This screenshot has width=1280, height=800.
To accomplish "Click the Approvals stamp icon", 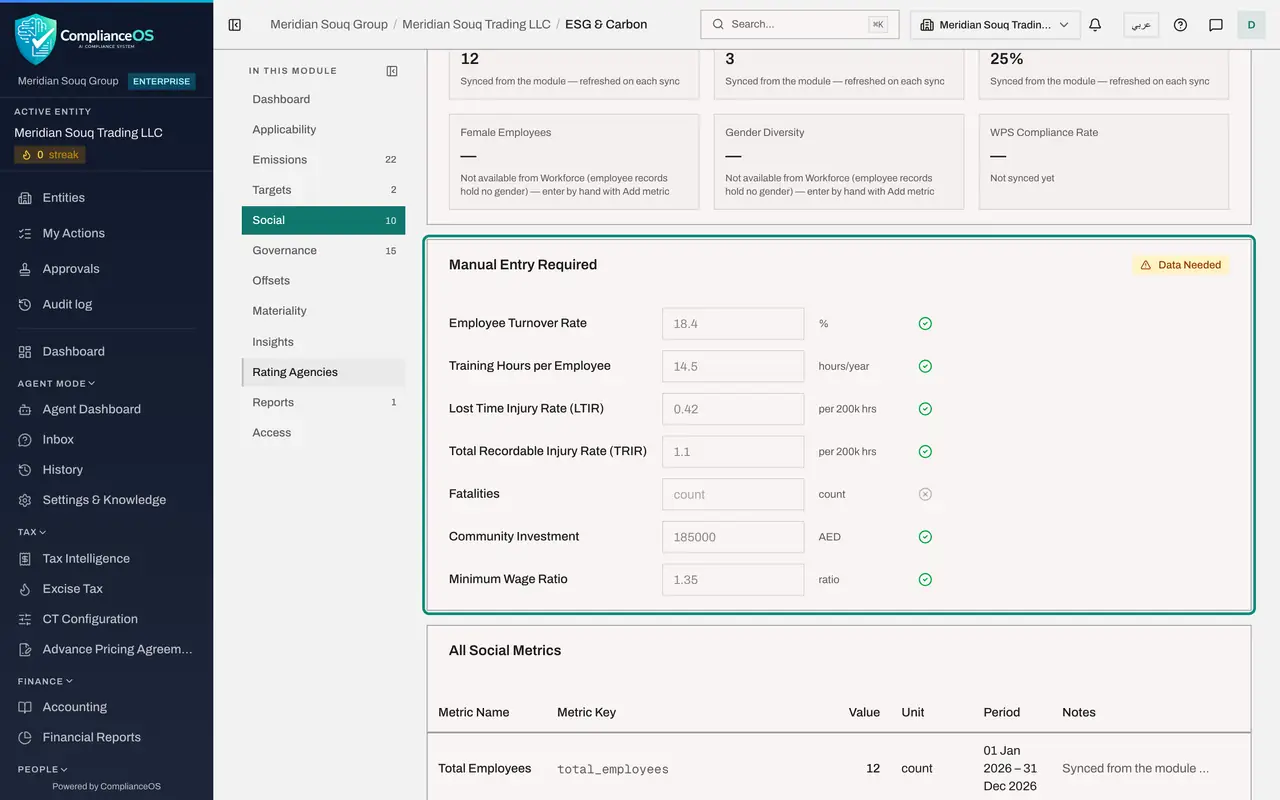I will [25, 269].
